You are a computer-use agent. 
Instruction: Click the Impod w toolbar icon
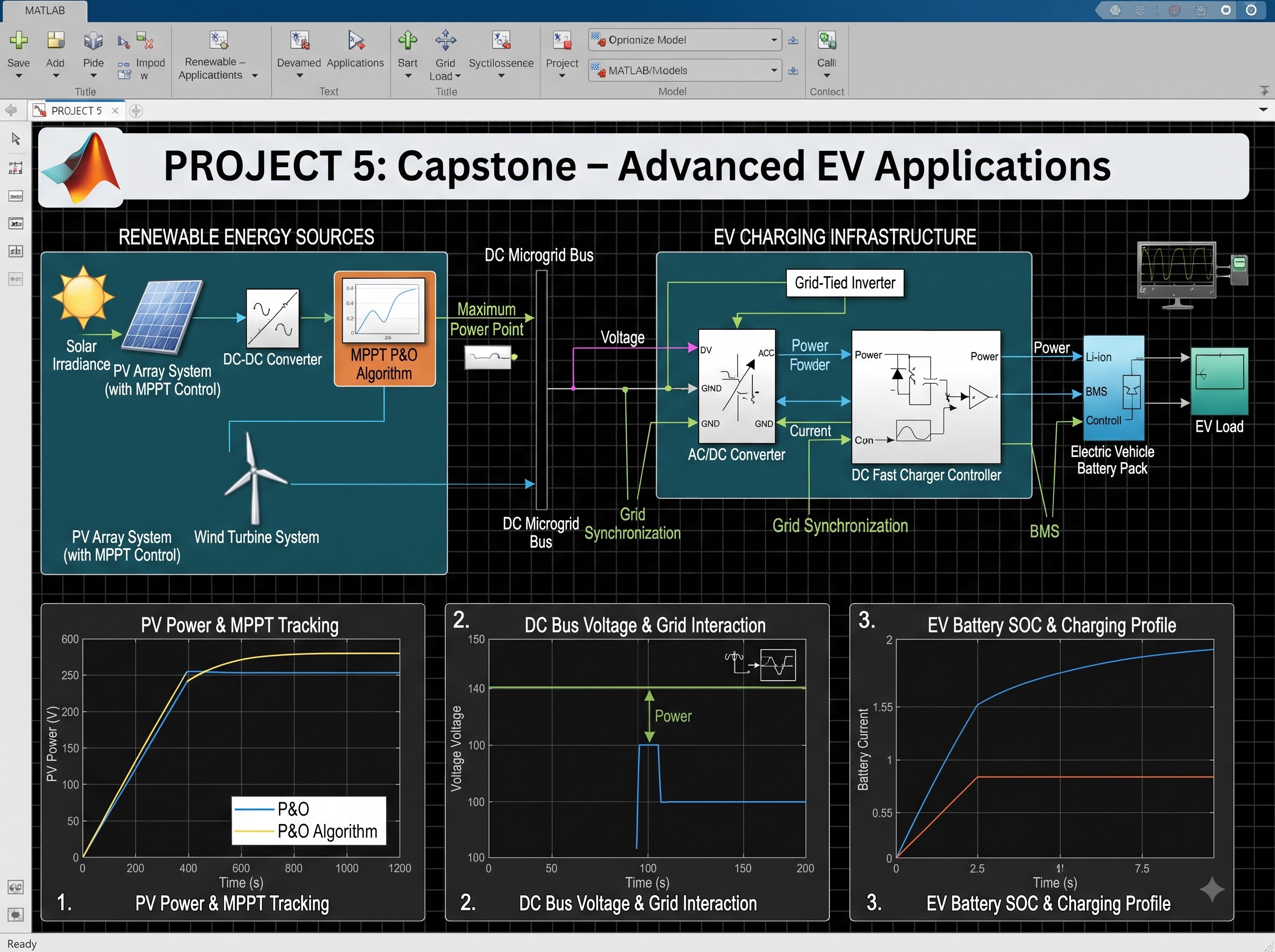[144, 40]
